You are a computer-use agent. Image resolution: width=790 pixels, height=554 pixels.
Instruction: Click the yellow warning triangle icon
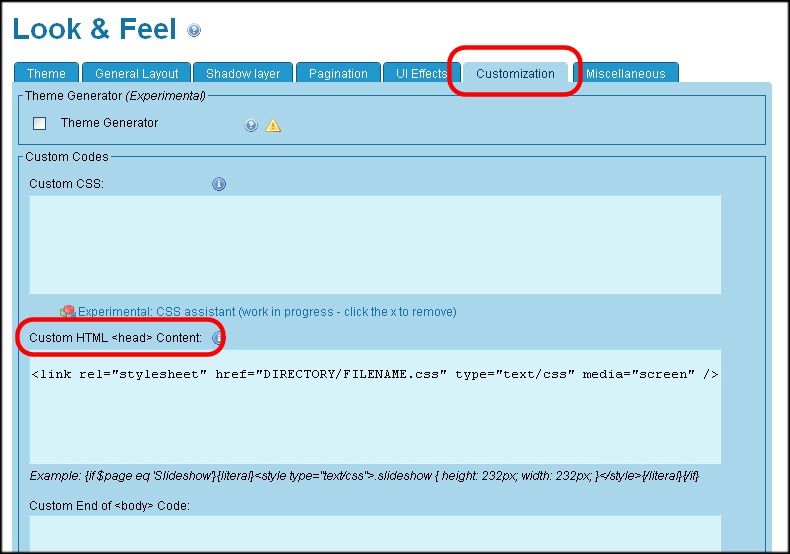[273, 125]
